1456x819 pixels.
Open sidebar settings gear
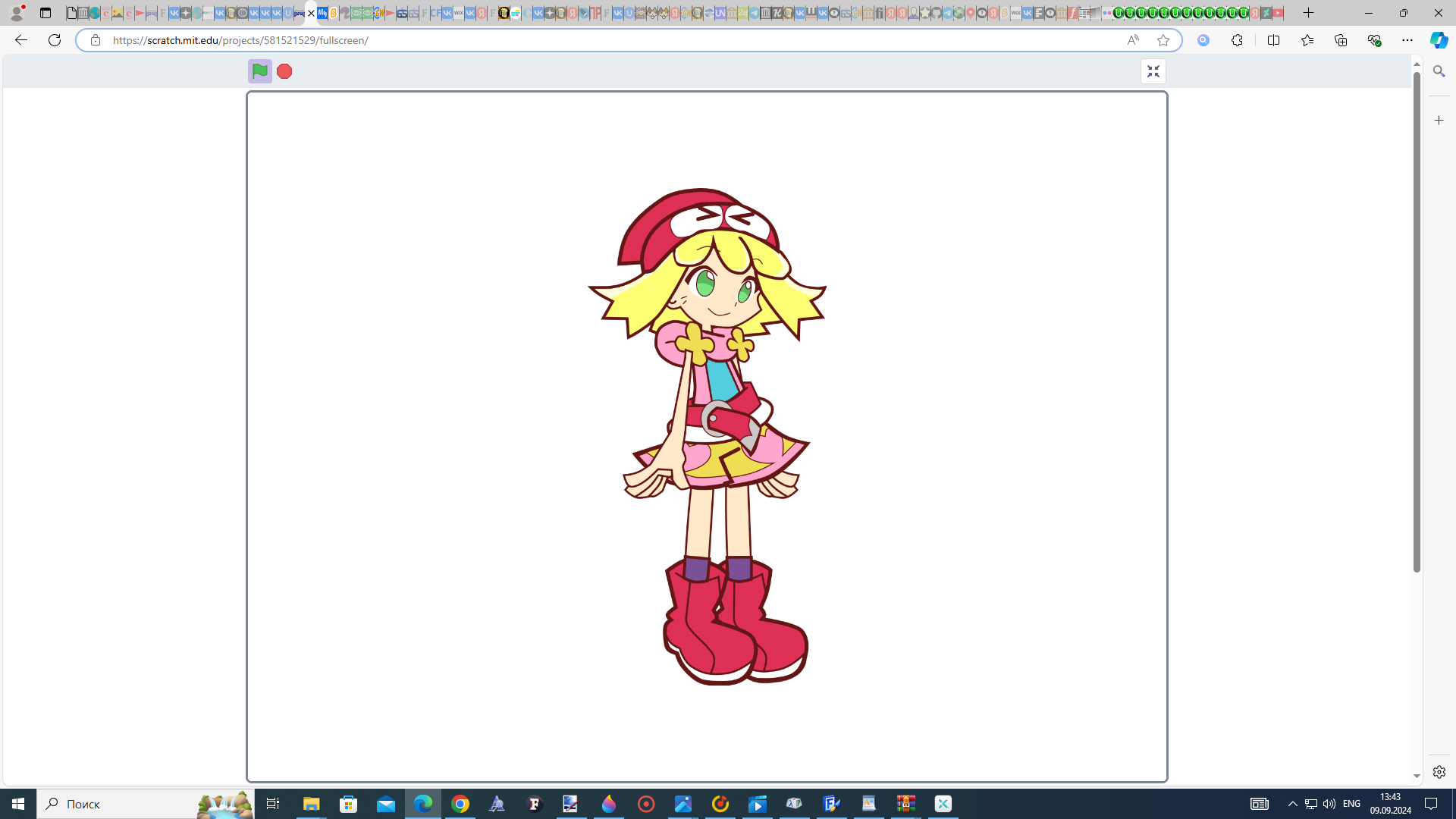[1439, 772]
